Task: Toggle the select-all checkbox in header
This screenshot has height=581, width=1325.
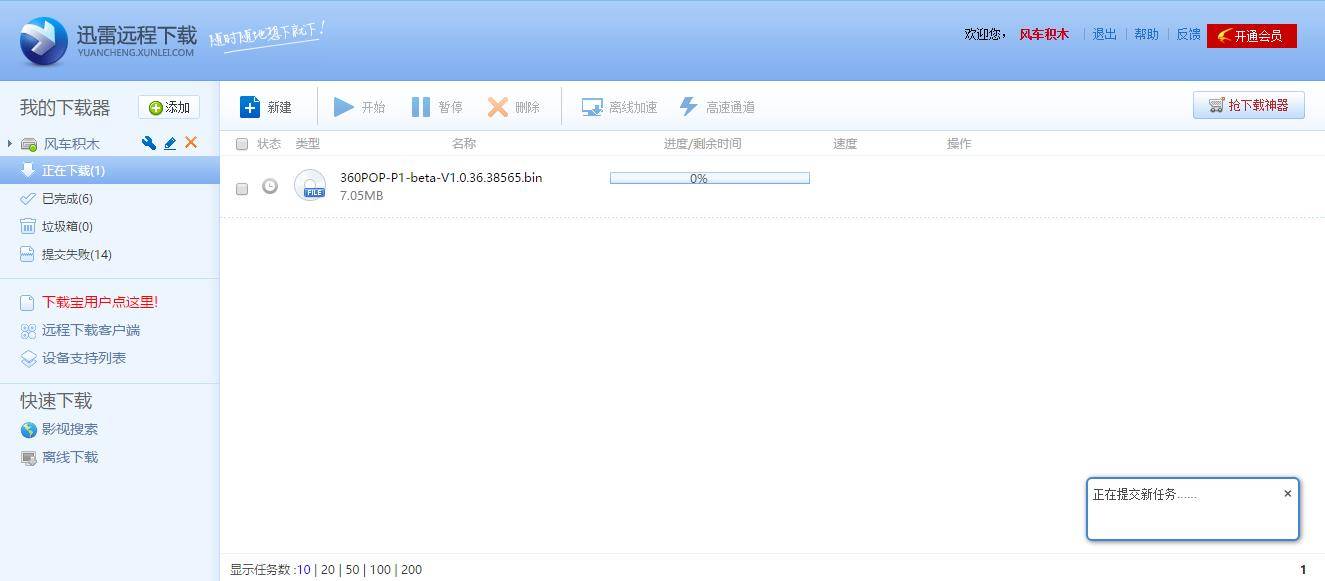Action: click(x=241, y=144)
